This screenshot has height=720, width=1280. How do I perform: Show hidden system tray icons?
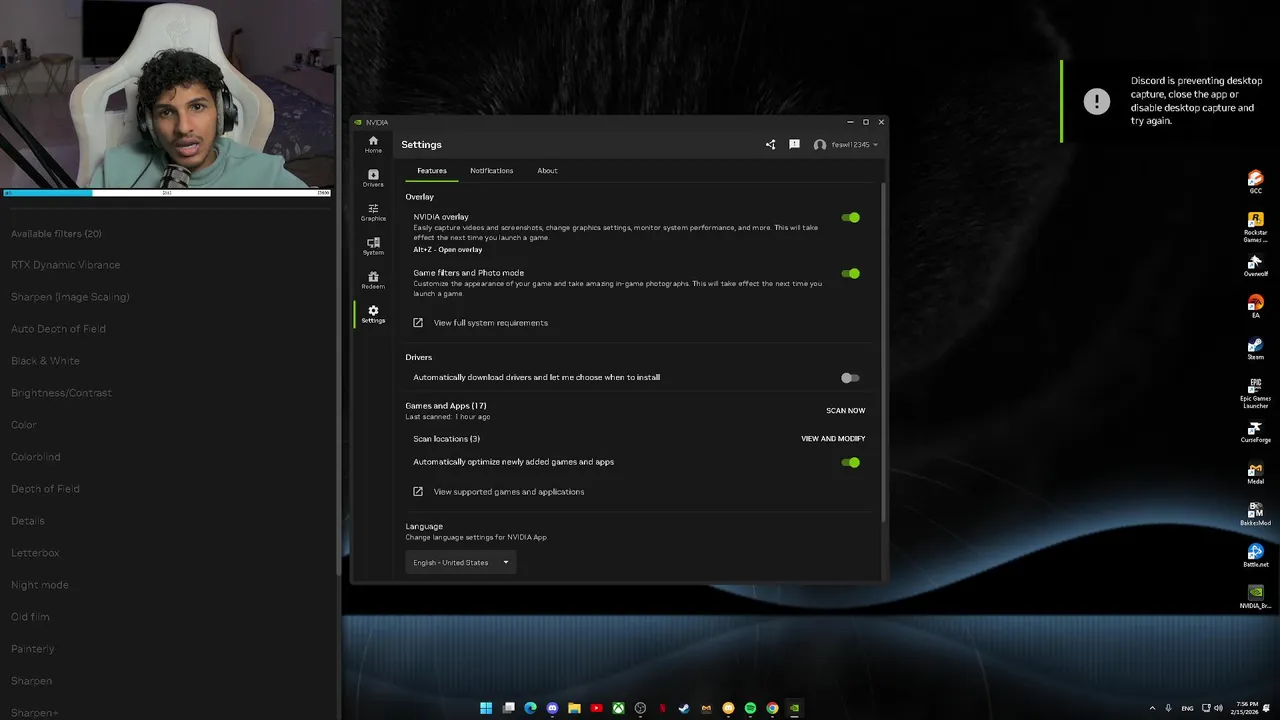click(1152, 708)
